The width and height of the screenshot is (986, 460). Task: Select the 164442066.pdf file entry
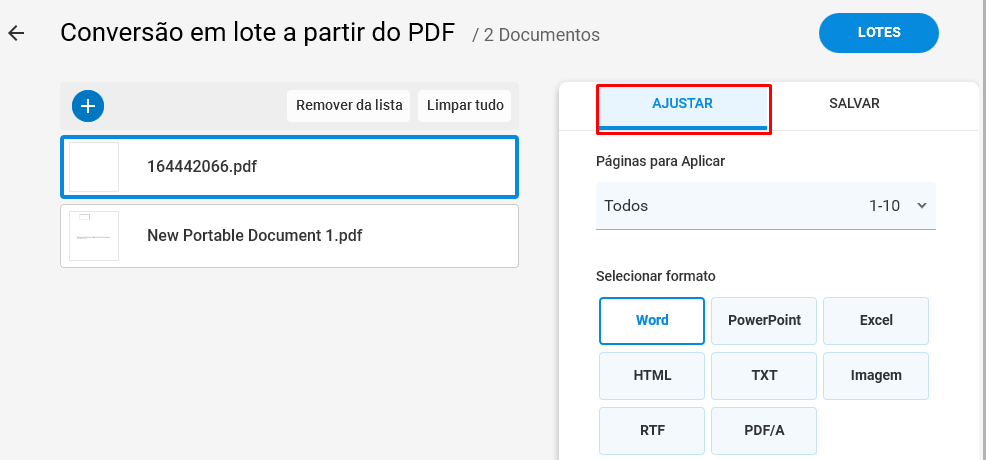click(x=289, y=167)
